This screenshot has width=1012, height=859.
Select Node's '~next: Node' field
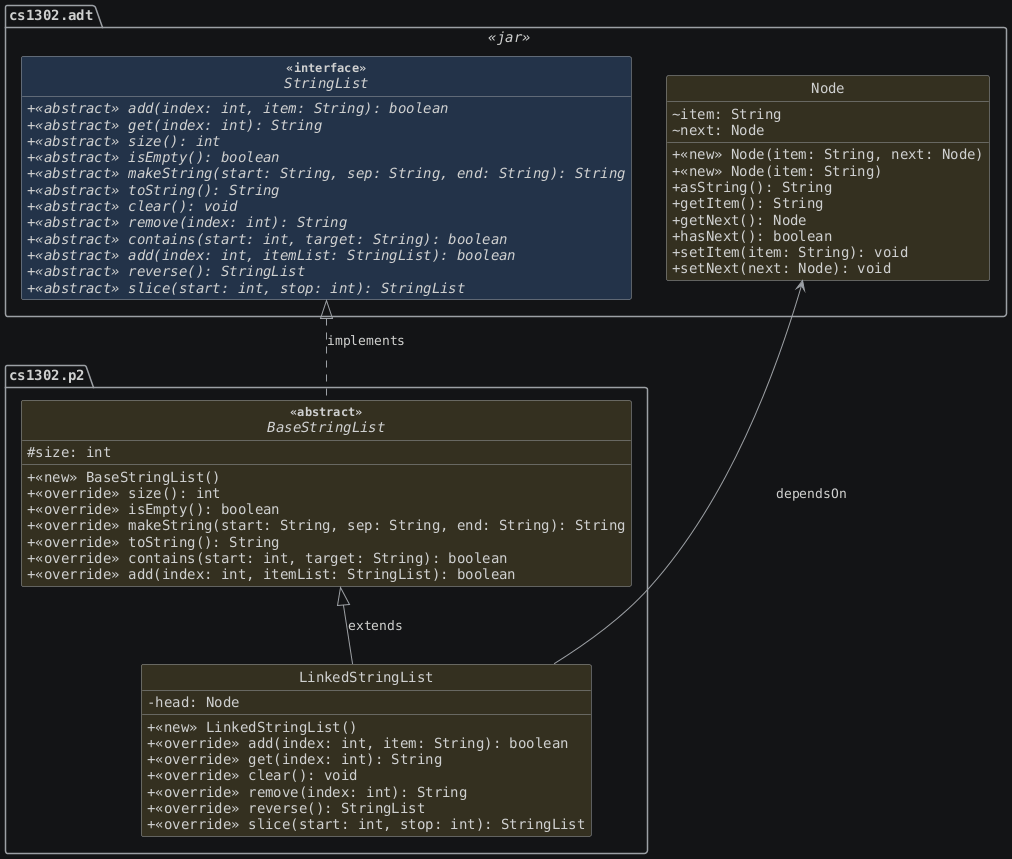pyautogui.click(x=718, y=130)
